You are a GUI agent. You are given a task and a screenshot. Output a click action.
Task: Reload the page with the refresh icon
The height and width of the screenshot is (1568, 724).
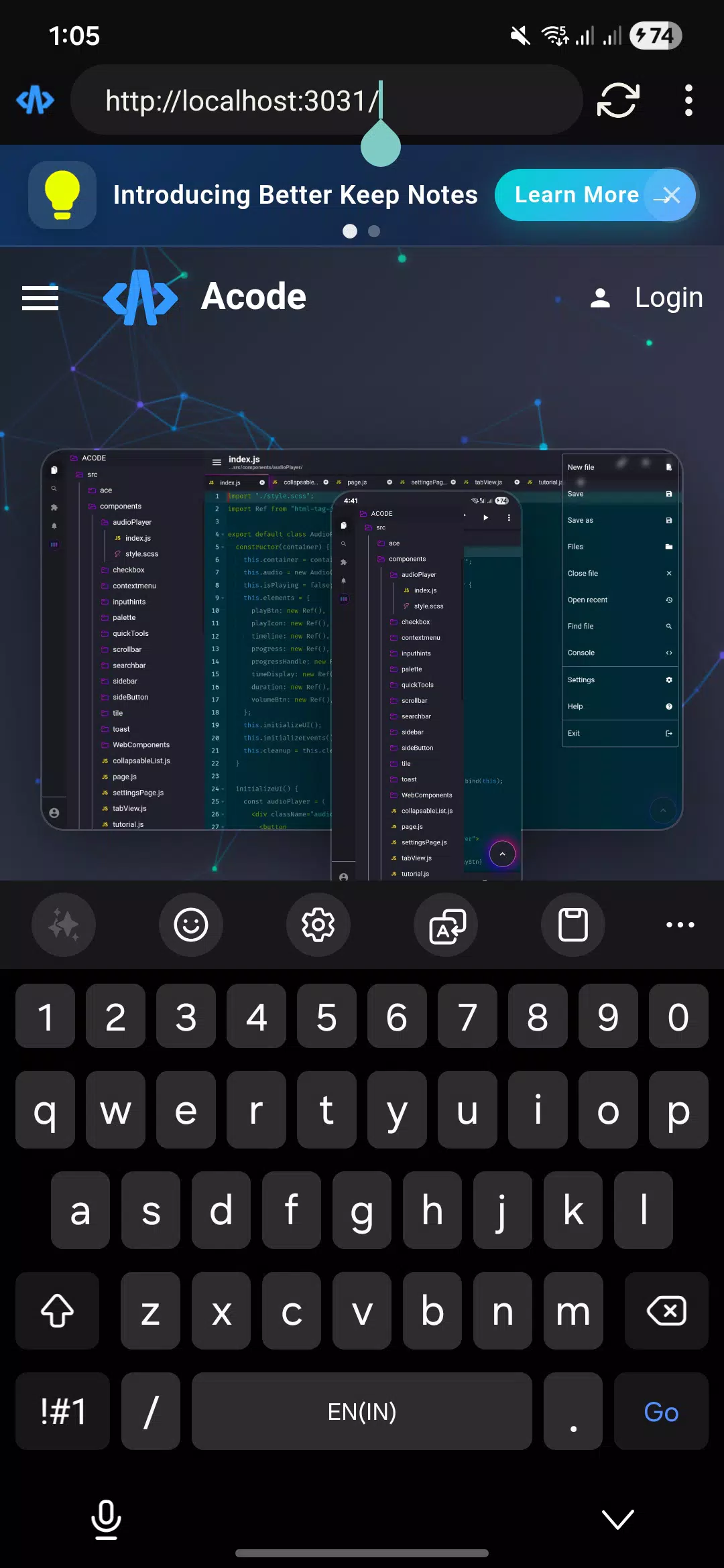[618, 101]
